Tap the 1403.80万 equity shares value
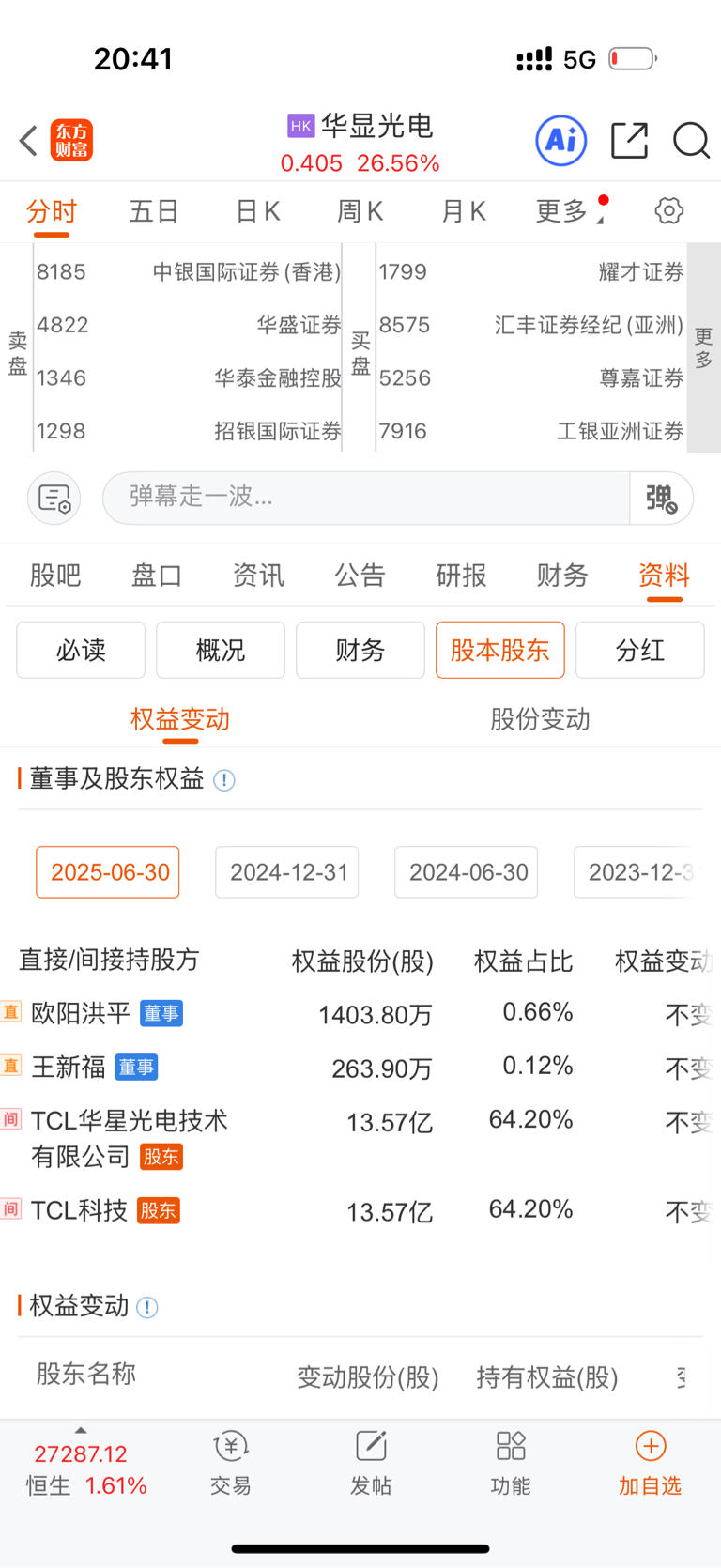 pos(376,1015)
